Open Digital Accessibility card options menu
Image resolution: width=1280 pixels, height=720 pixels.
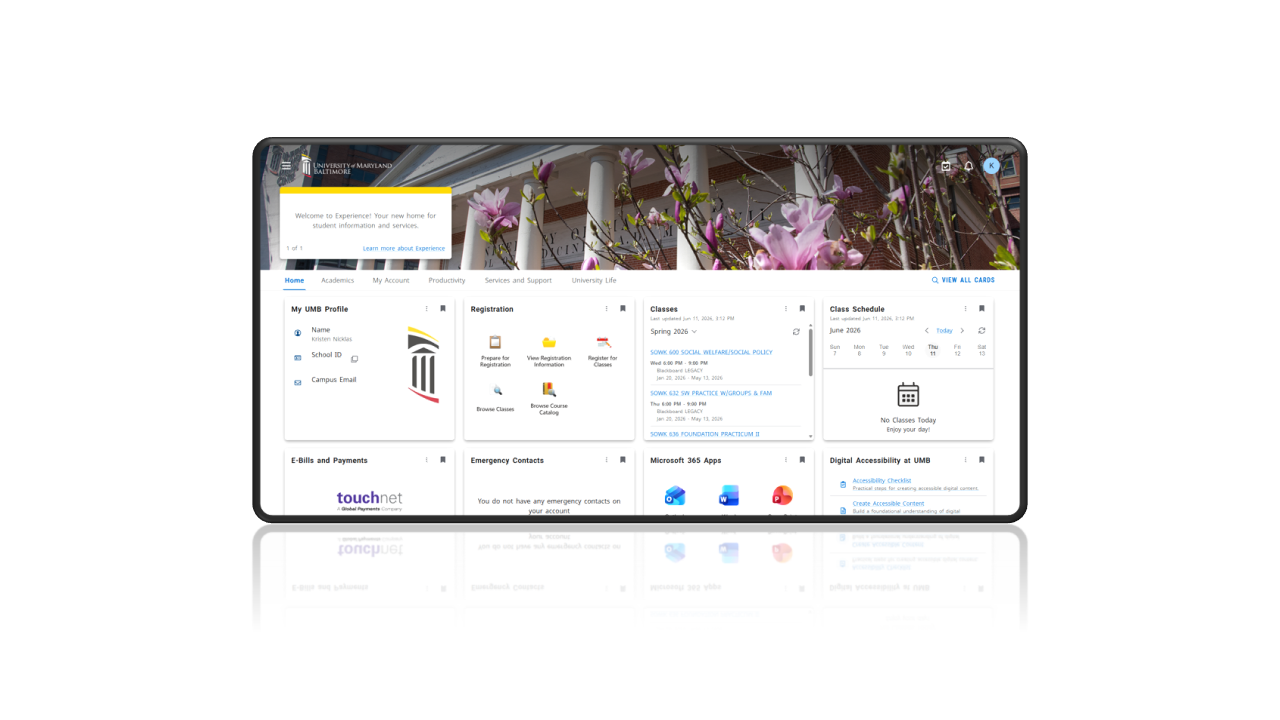pyautogui.click(x=965, y=460)
